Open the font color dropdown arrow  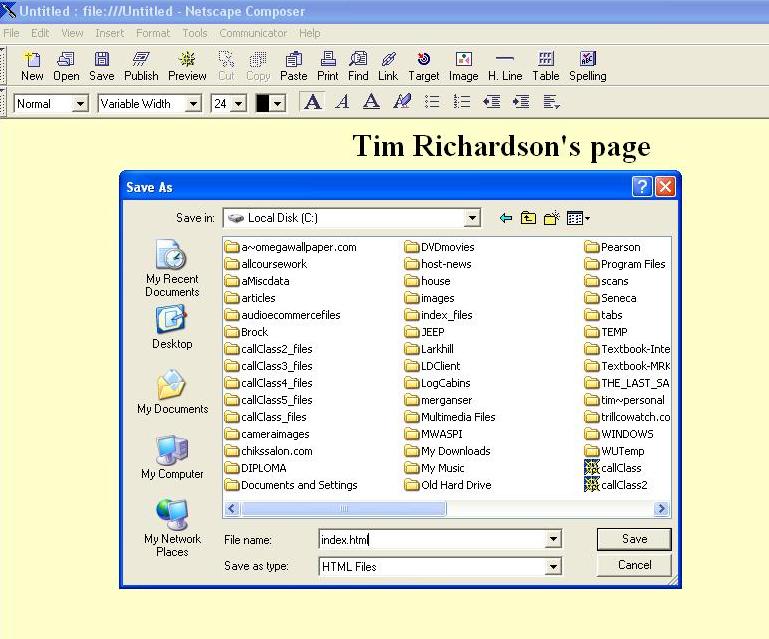(x=278, y=103)
